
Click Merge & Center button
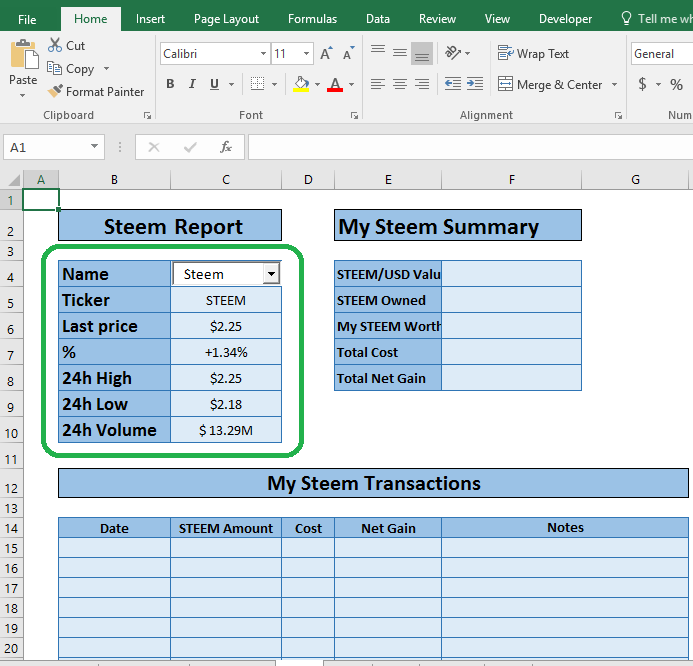pyautogui.click(x=550, y=84)
